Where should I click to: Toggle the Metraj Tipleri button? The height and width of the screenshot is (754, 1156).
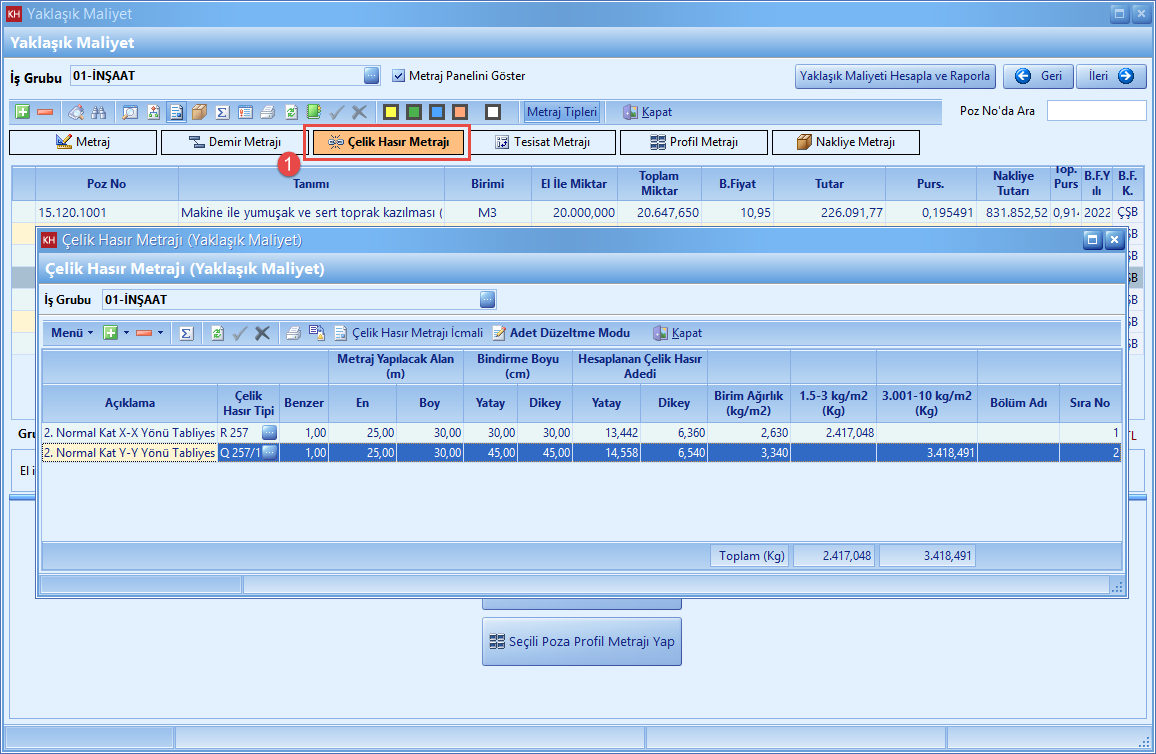(562, 112)
